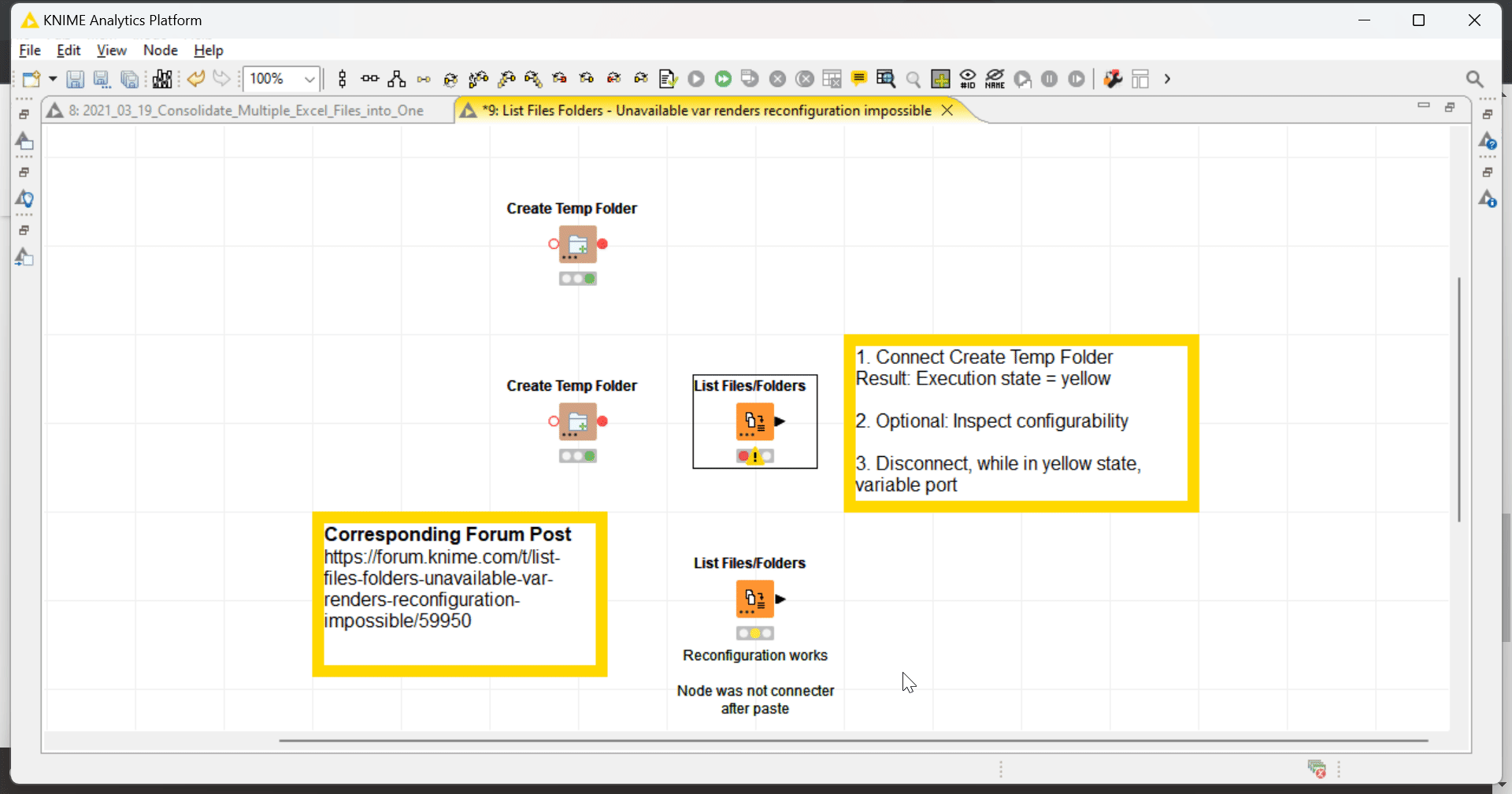1512x794 pixels.
Task: Open the Help menu
Action: click(x=209, y=50)
